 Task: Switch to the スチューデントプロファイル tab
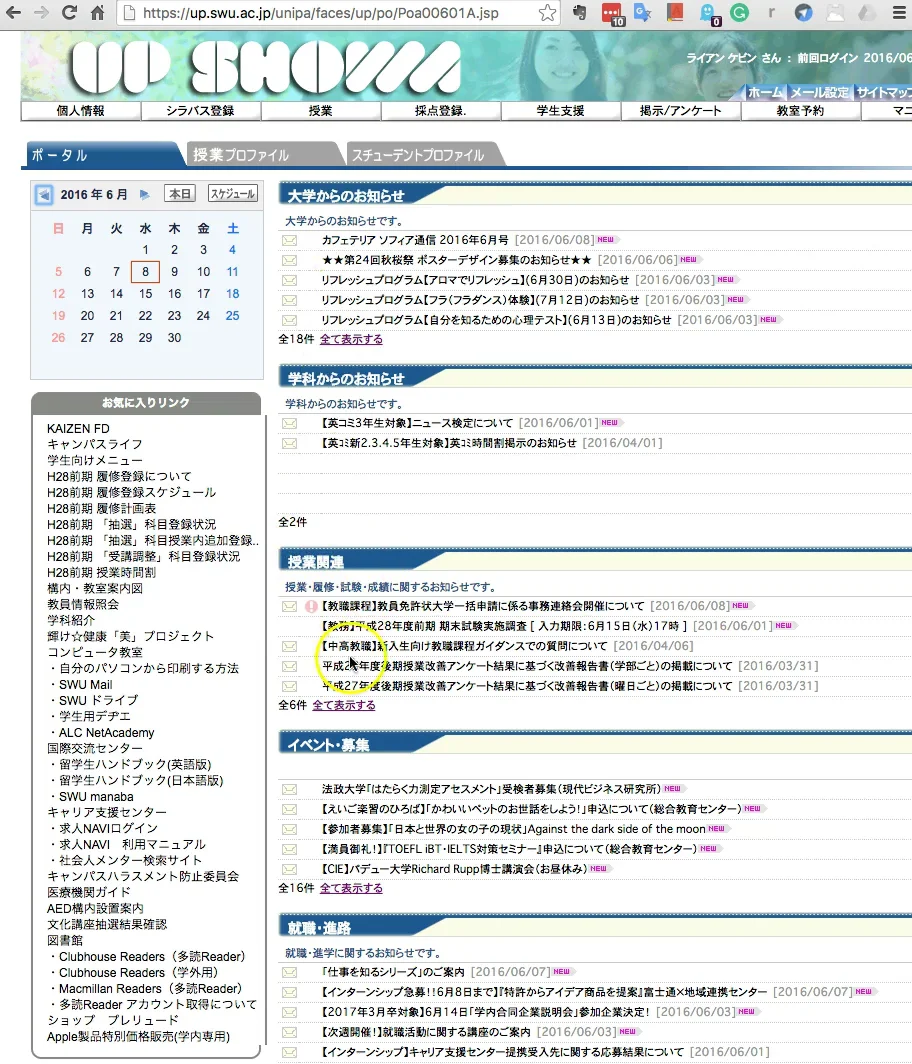425,155
